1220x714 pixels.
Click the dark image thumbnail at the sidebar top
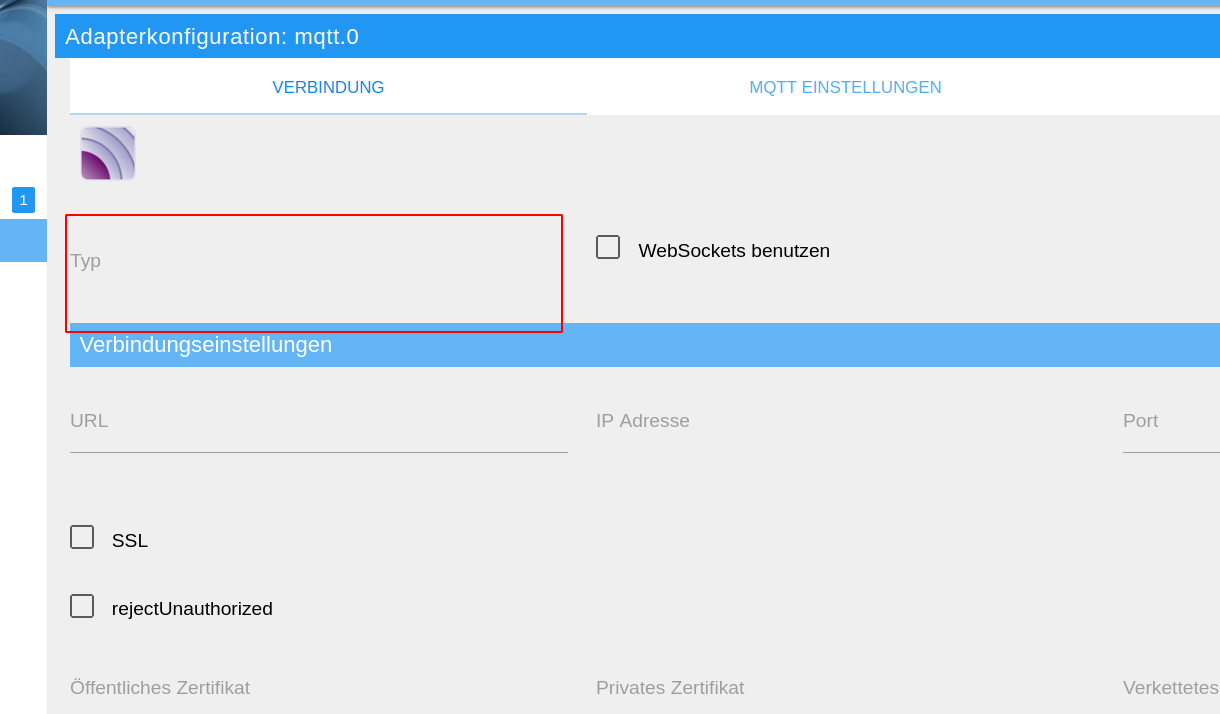point(23,67)
